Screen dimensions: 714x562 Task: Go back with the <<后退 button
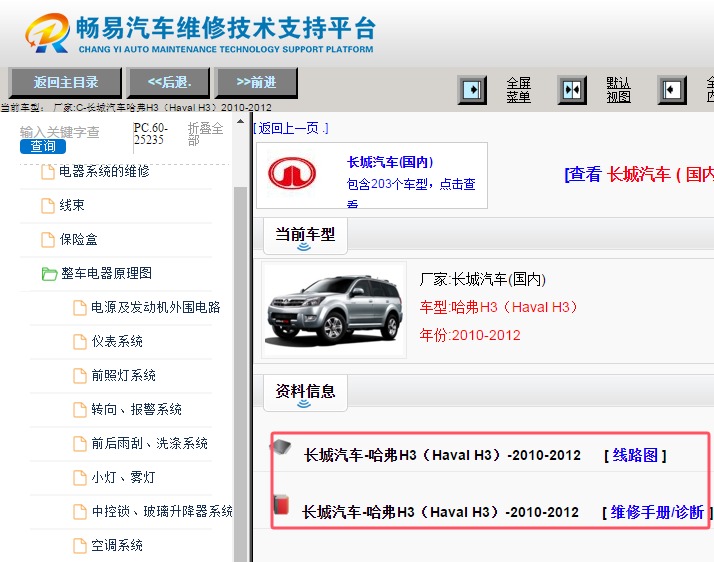[169, 82]
